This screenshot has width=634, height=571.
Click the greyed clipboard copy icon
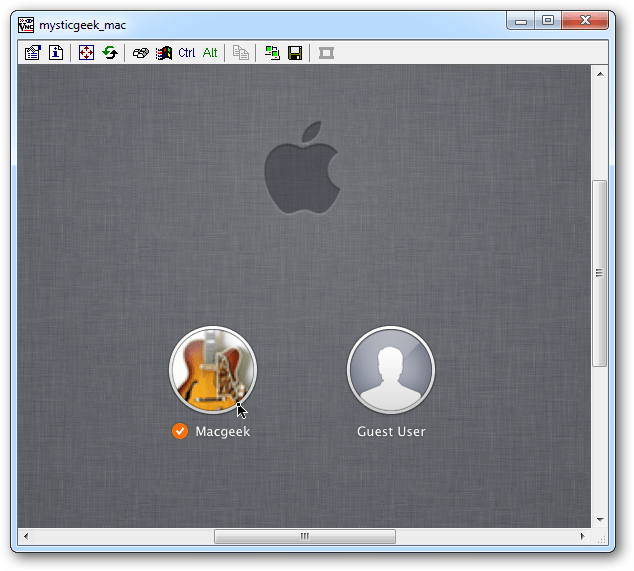[241, 53]
